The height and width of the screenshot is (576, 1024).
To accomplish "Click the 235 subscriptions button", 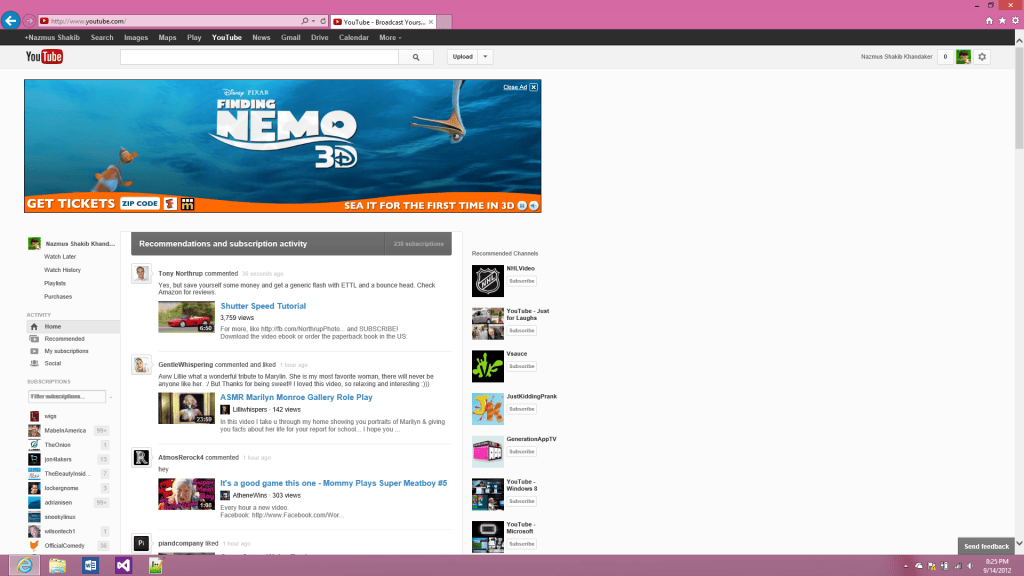I will (x=419, y=244).
